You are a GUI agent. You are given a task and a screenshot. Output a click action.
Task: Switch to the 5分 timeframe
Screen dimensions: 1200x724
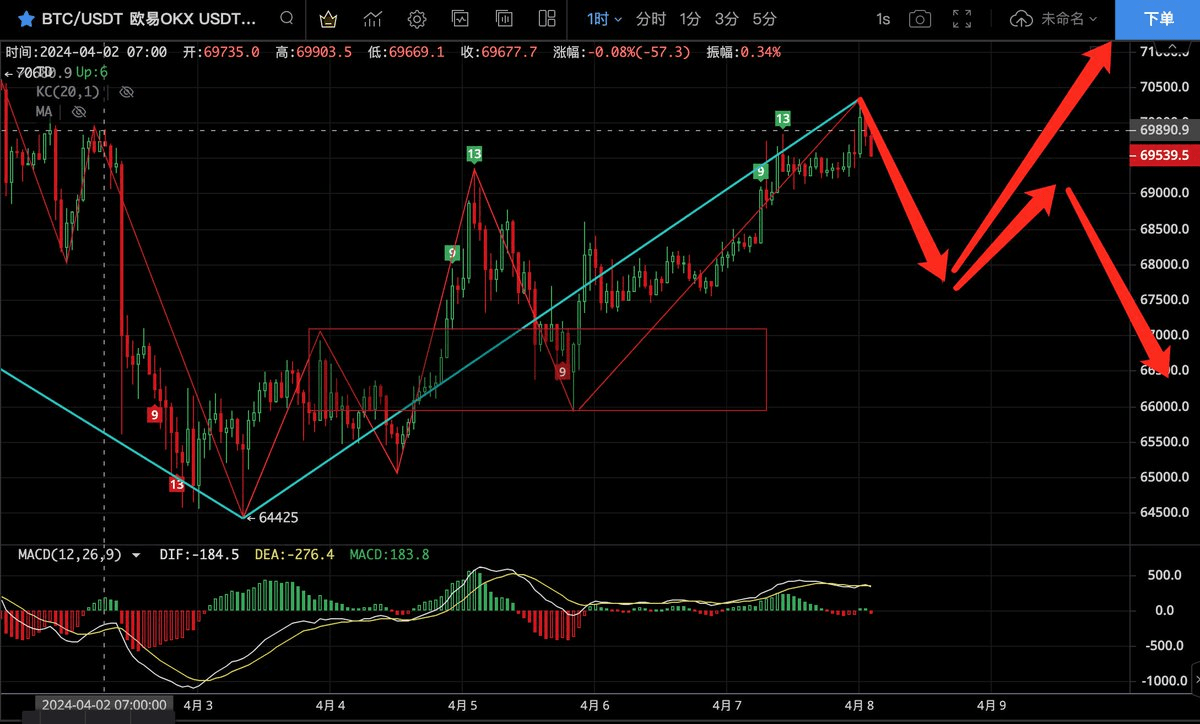(764, 19)
